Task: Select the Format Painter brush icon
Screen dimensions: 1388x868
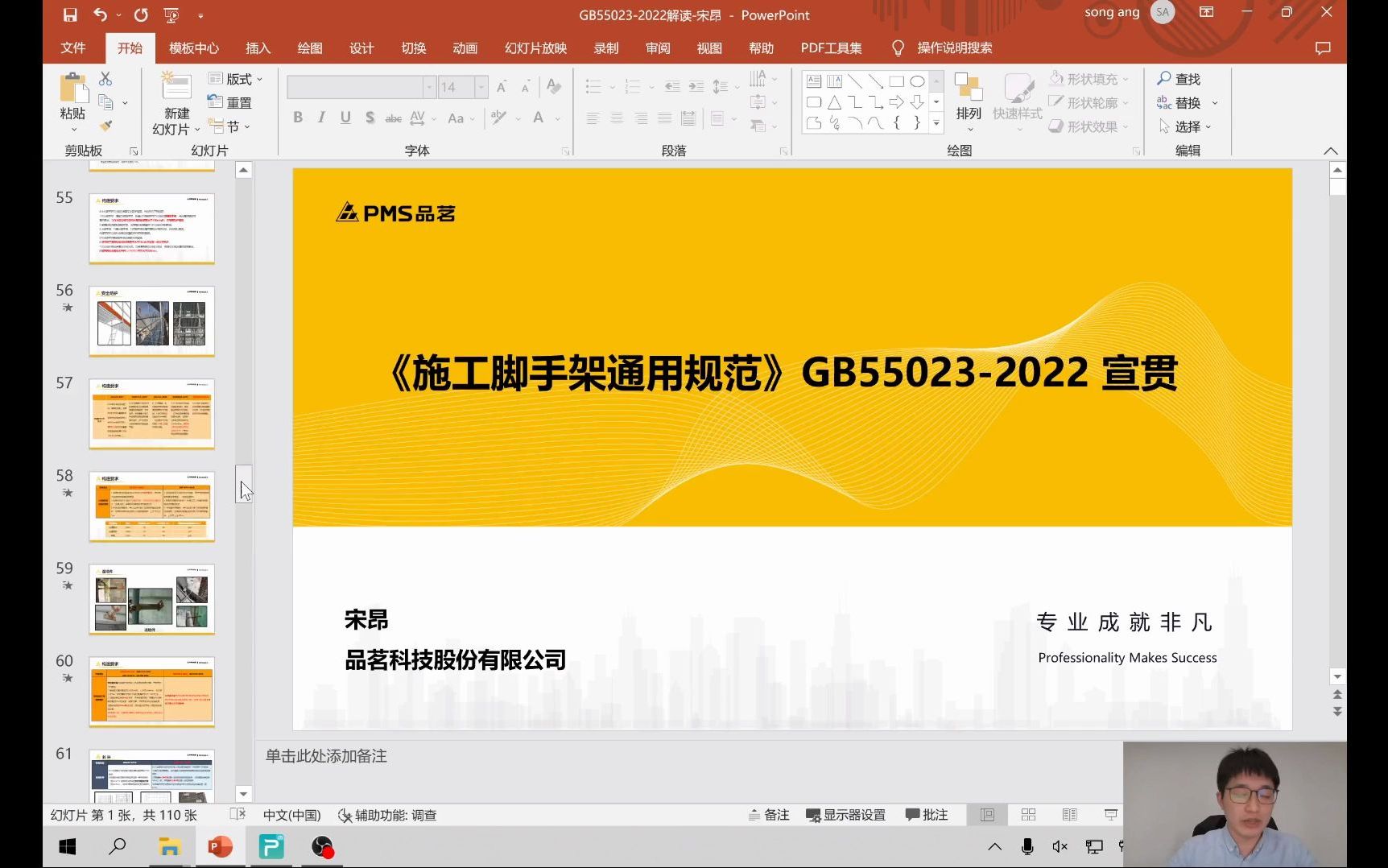Action: [x=105, y=126]
